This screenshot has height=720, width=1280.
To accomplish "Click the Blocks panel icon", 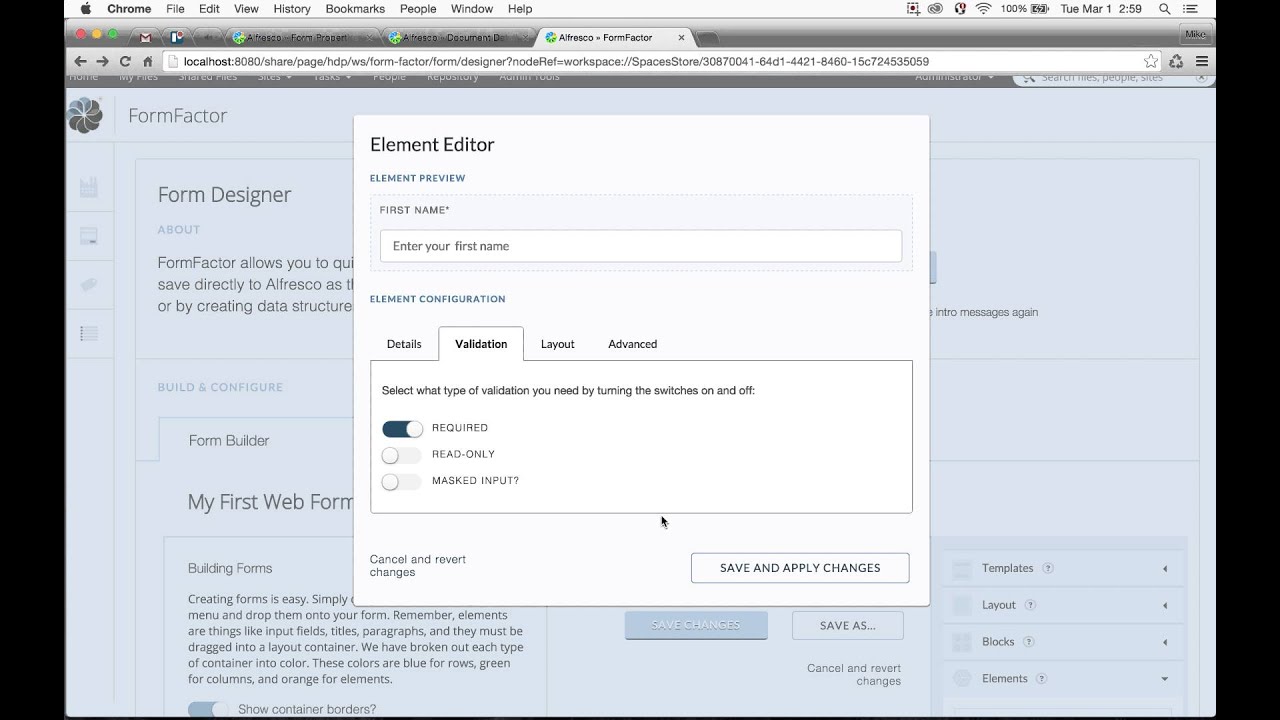I will point(962,642).
